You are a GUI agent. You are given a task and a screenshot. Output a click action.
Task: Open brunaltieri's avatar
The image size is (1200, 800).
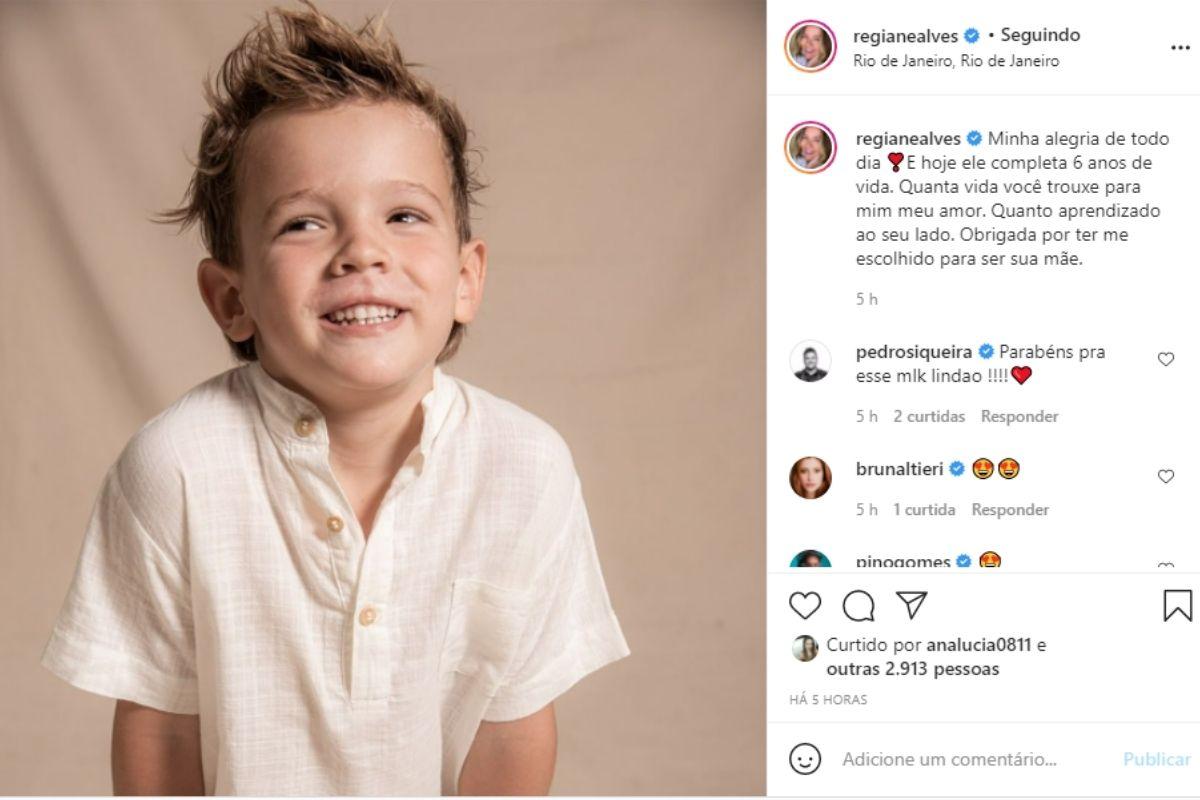point(810,478)
